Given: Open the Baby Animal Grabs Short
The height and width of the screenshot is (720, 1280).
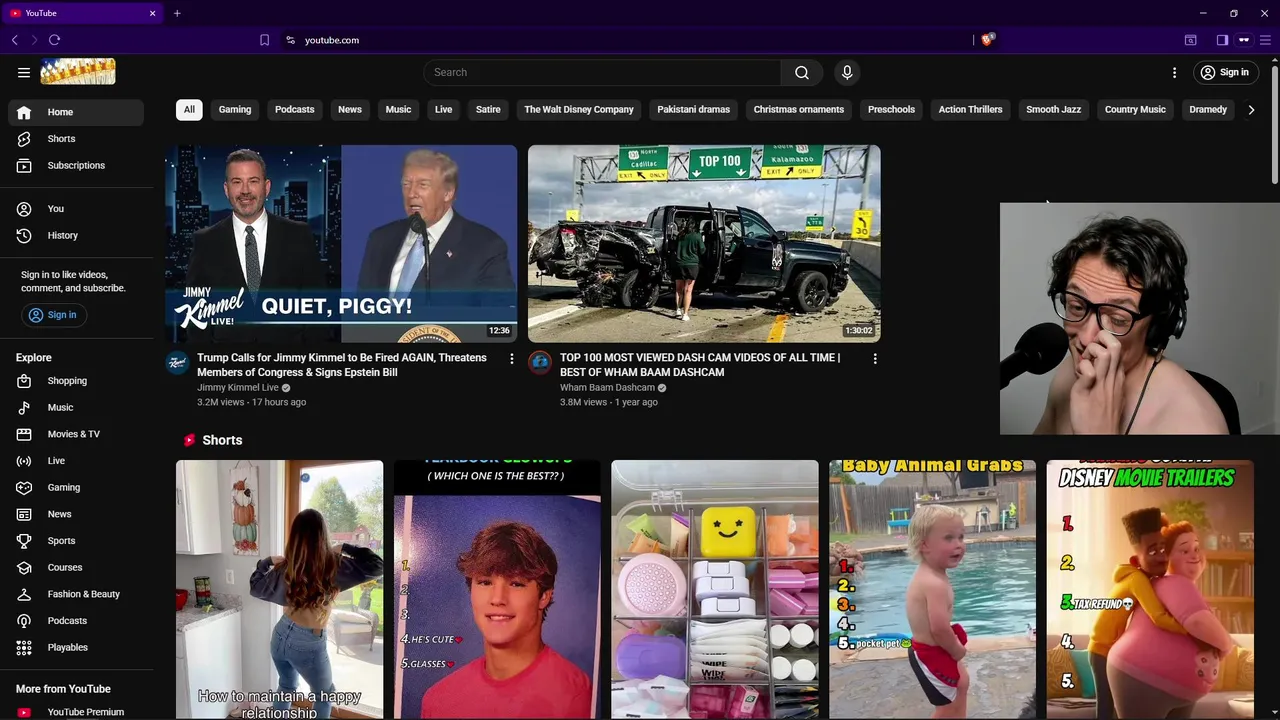Looking at the screenshot, I should pyautogui.click(x=932, y=590).
